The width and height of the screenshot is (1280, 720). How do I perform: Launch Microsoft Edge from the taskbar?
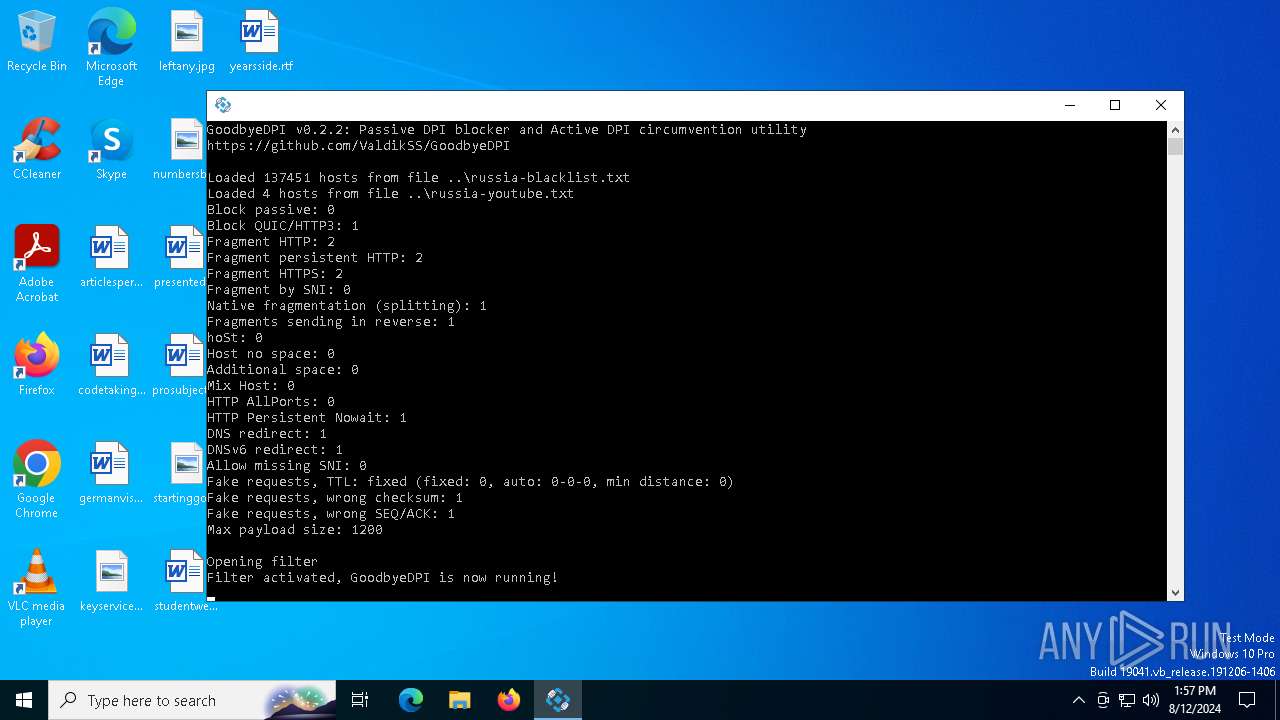(x=411, y=700)
